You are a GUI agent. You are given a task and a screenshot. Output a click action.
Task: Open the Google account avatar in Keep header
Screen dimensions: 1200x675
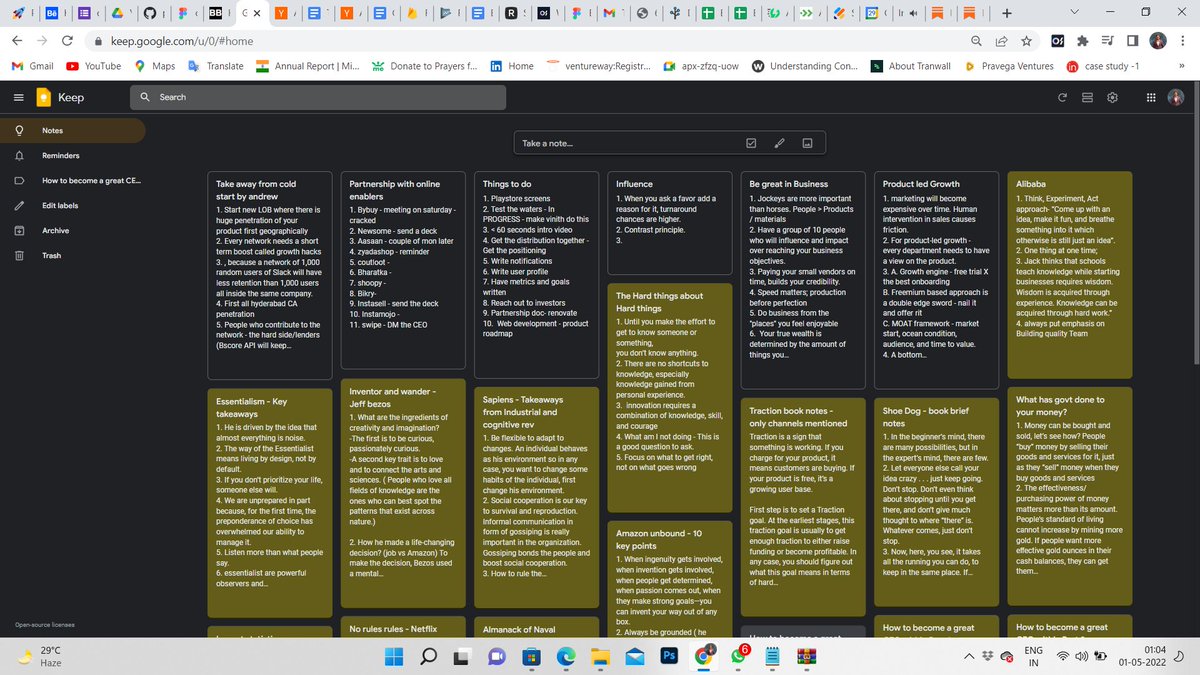point(1178,97)
